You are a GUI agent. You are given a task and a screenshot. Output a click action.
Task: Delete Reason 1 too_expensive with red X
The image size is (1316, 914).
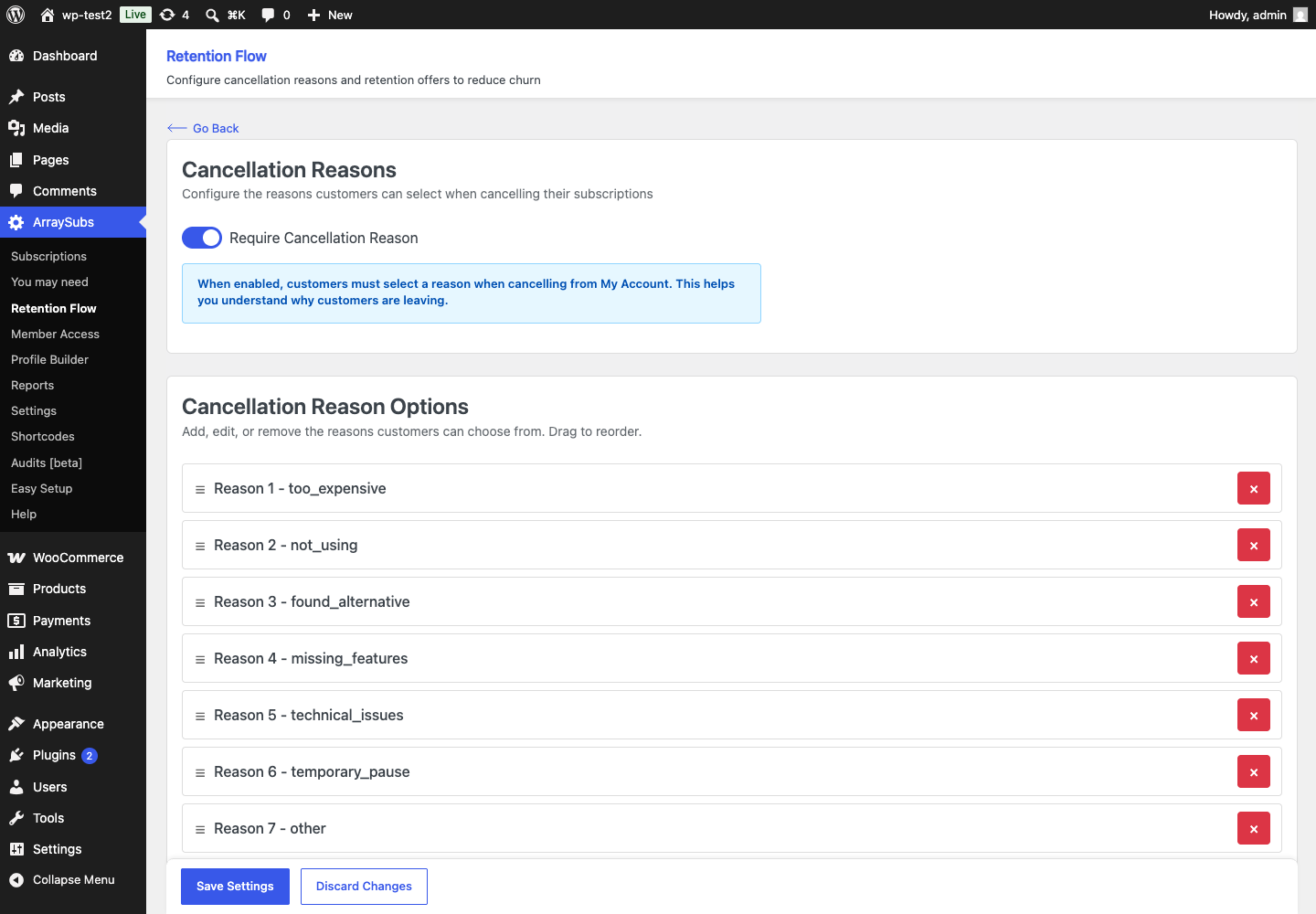pos(1254,489)
